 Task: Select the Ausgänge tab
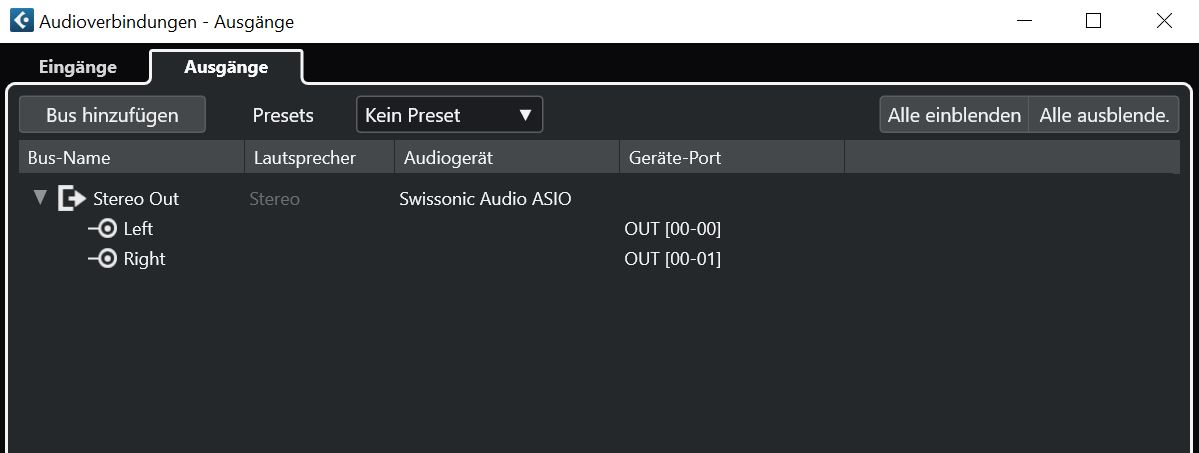click(x=226, y=67)
